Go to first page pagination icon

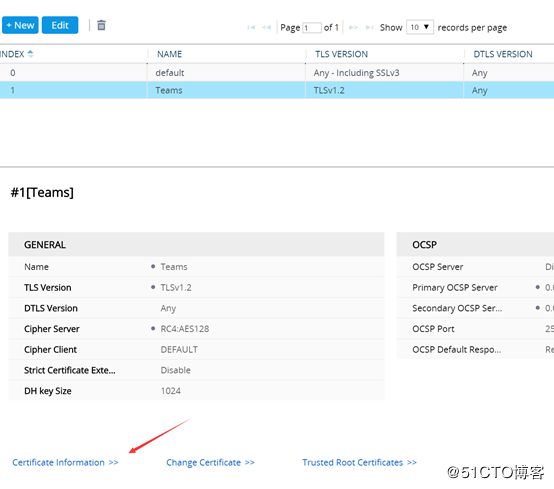251,28
